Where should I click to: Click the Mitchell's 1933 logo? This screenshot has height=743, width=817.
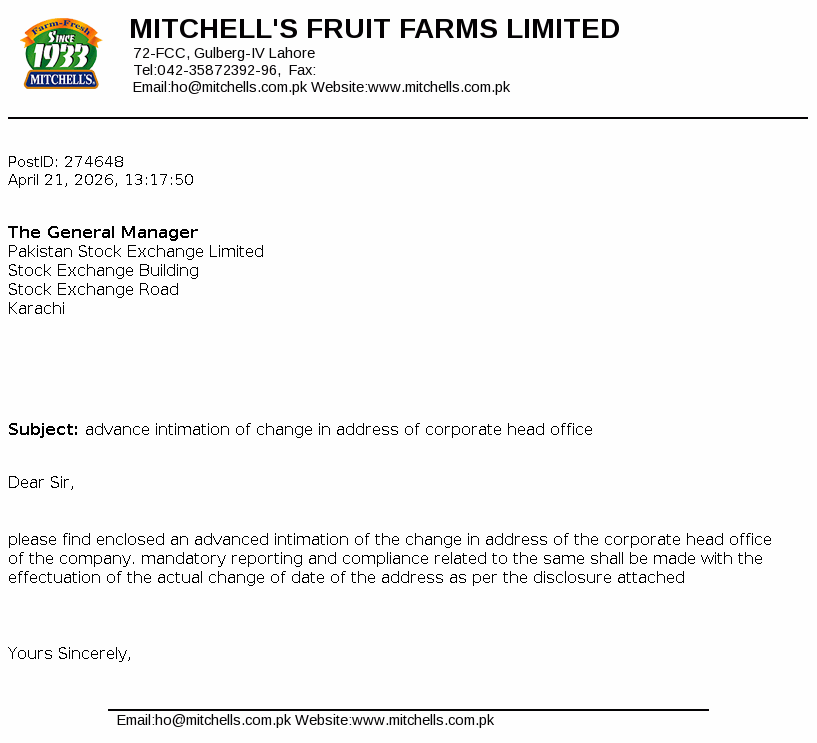click(61, 55)
